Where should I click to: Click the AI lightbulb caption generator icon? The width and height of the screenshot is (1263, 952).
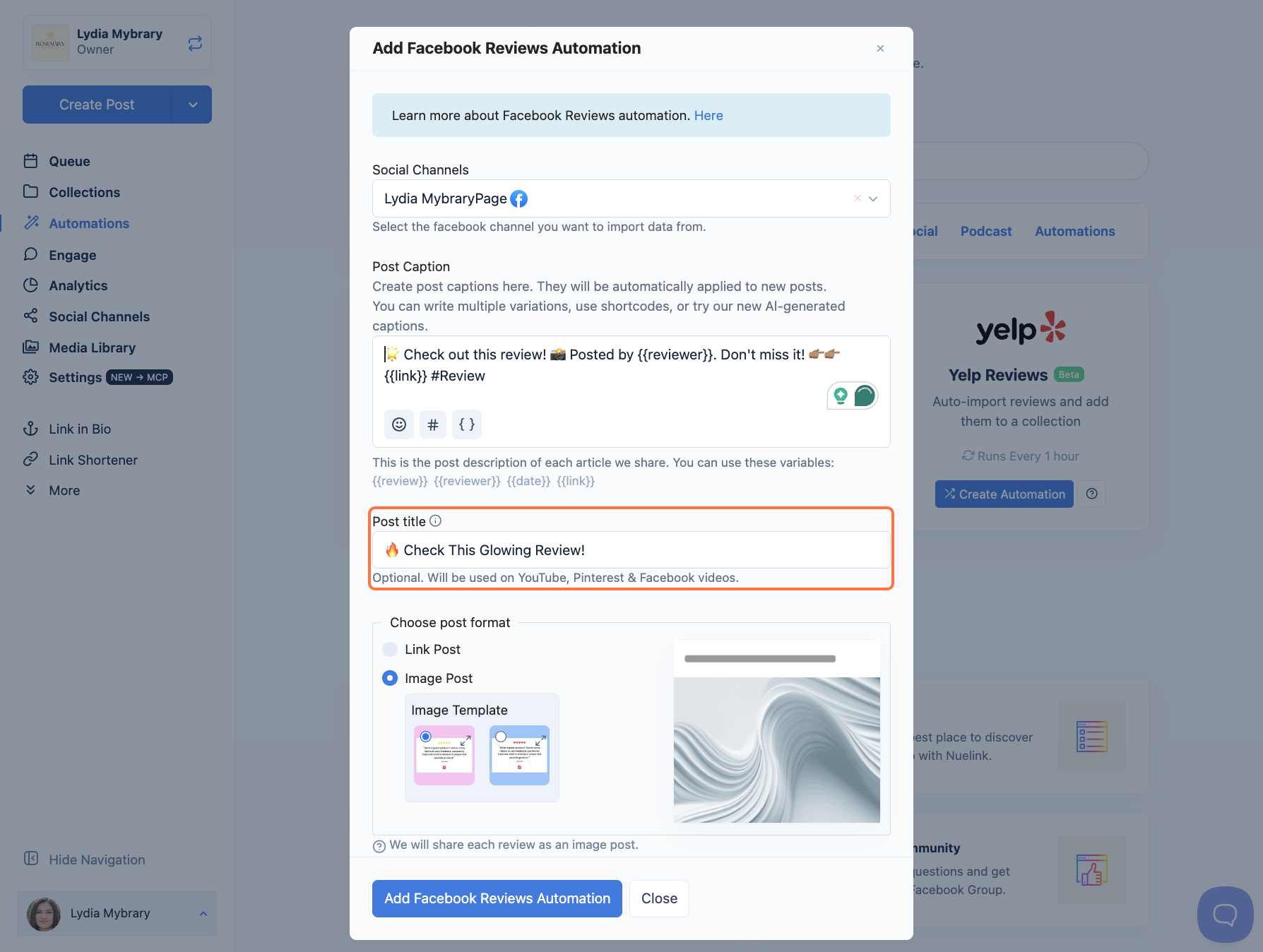[x=841, y=395]
